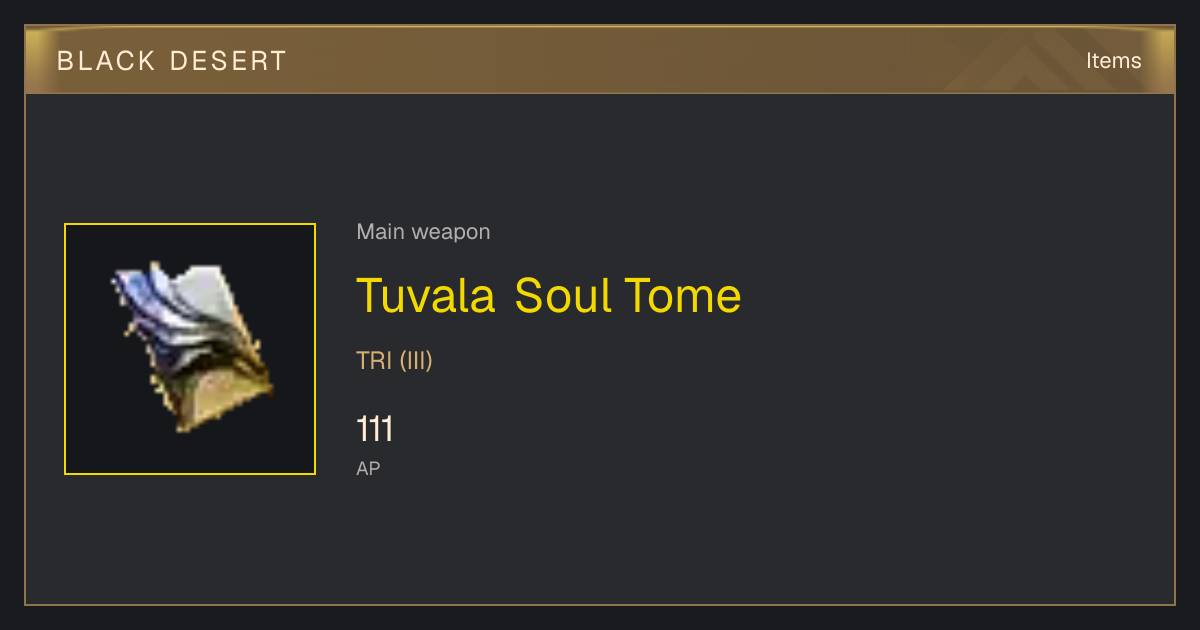1200x630 pixels.
Task: Click the word Soul in the title
Action: pyautogui.click(x=562, y=295)
